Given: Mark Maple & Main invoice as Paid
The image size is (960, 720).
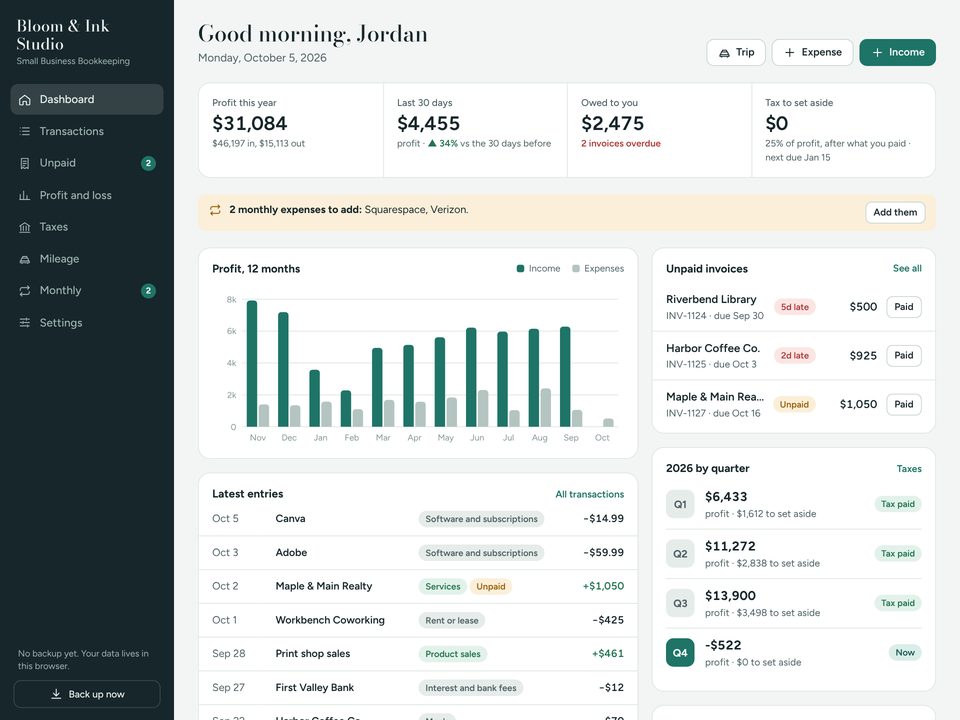Looking at the screenshot, I should pos(904,404).
